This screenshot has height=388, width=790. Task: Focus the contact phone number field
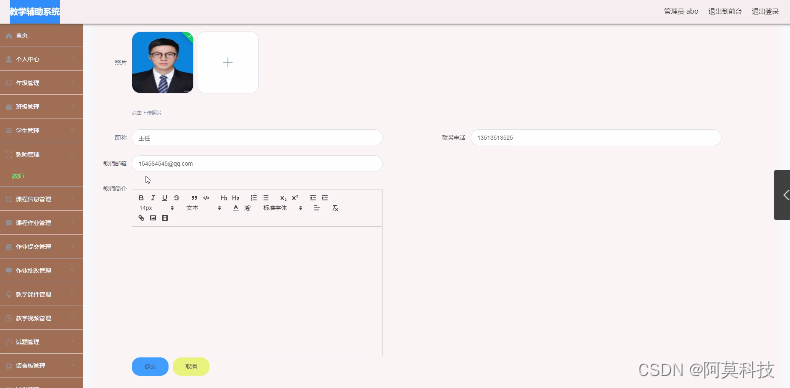tap(596, 138)
